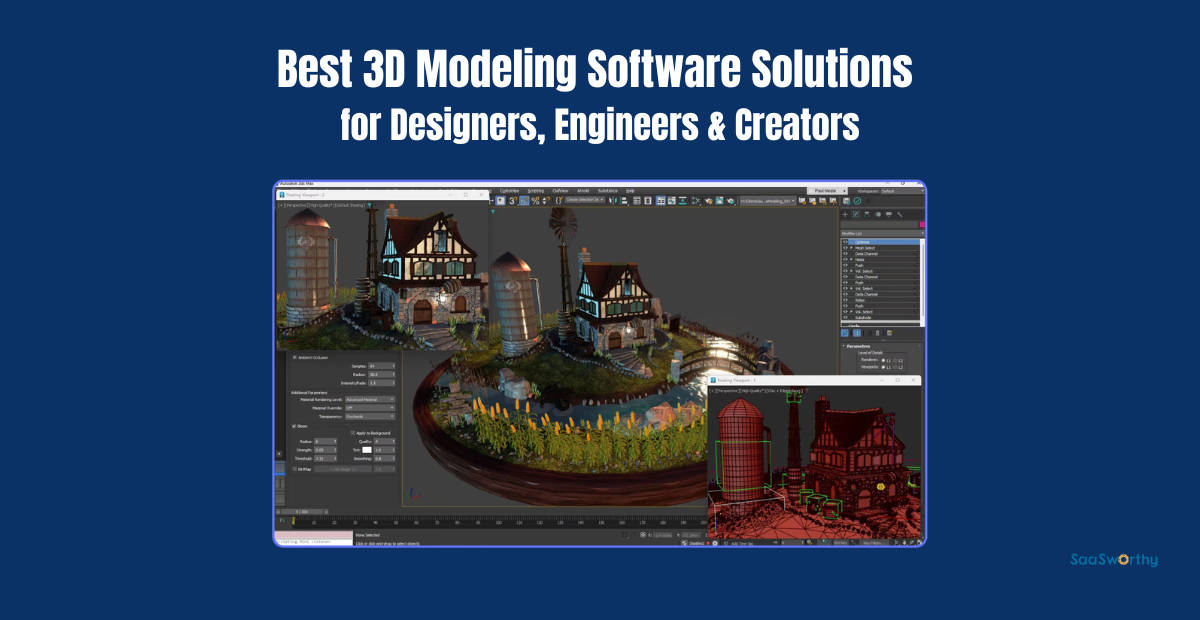
Task: Click the trash icon to remove modifier
Action: (x=878, y=333)
